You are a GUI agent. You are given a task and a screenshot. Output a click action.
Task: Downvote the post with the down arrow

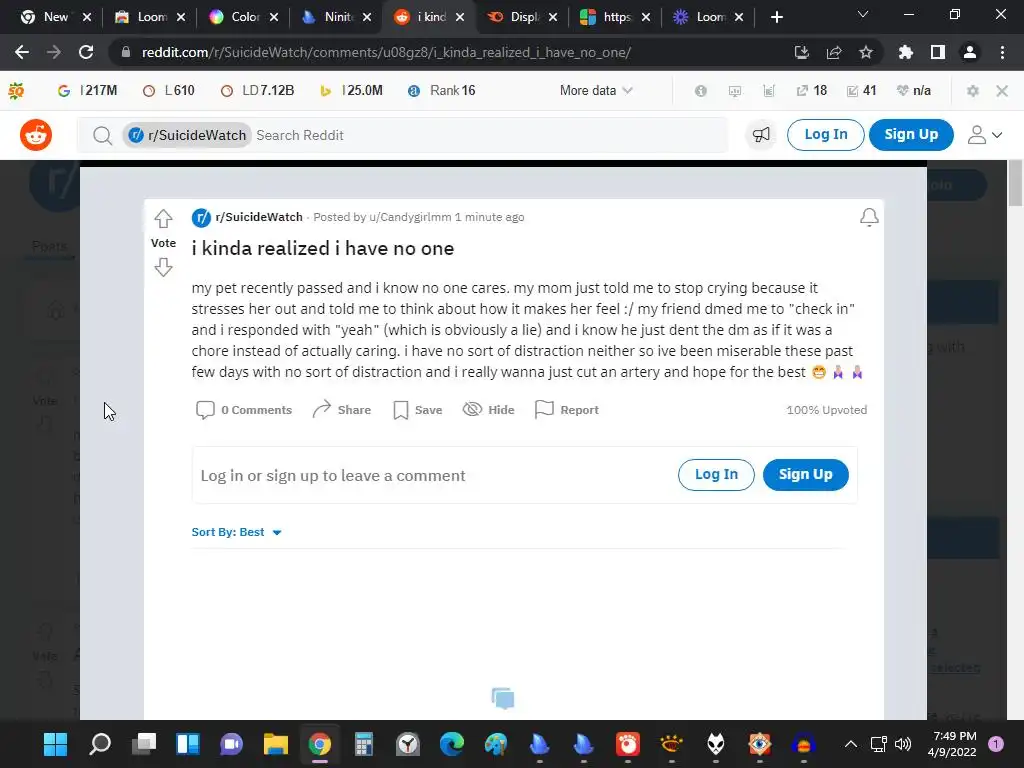(x=163, y=267)
